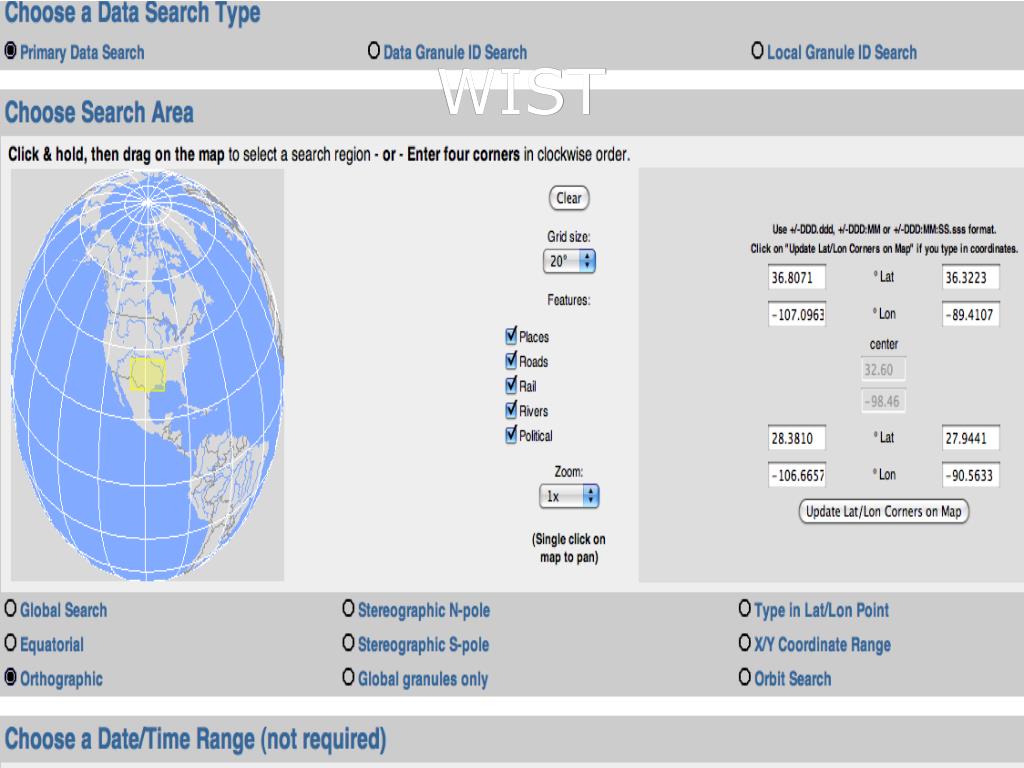This screenshot has width=1024, height=768.
Task: Select the Local Granule ID Search option
Action: coord(757,50)
